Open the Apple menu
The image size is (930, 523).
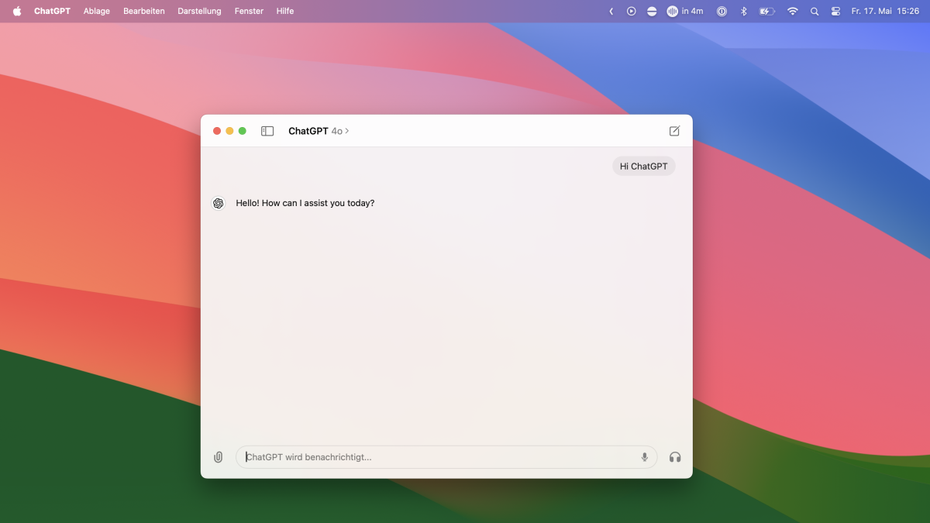[x=17, y=11]
